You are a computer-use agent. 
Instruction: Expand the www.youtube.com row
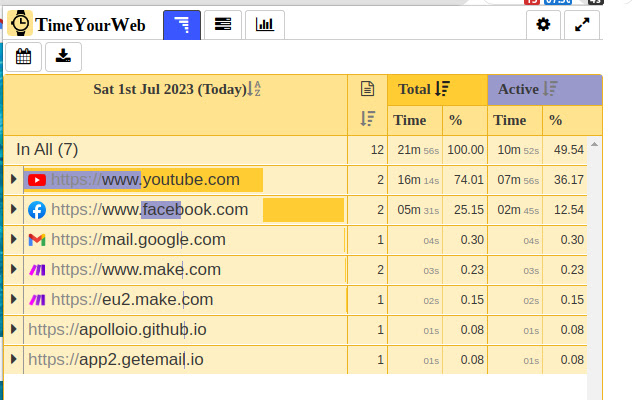pos(13,180)
